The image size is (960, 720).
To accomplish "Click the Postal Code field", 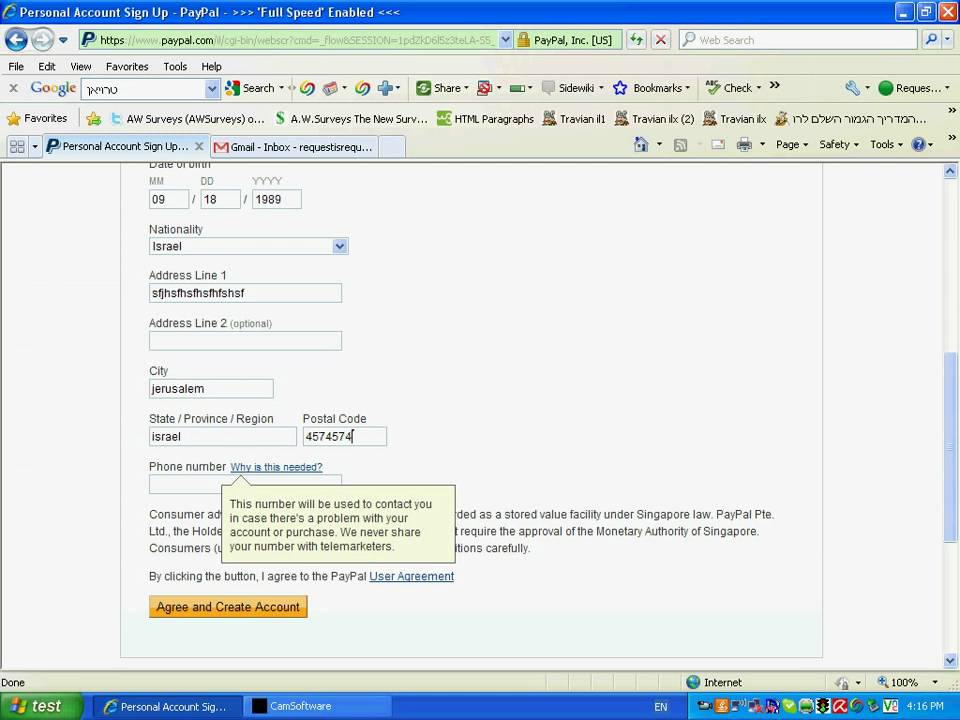I will coord(345,436).
